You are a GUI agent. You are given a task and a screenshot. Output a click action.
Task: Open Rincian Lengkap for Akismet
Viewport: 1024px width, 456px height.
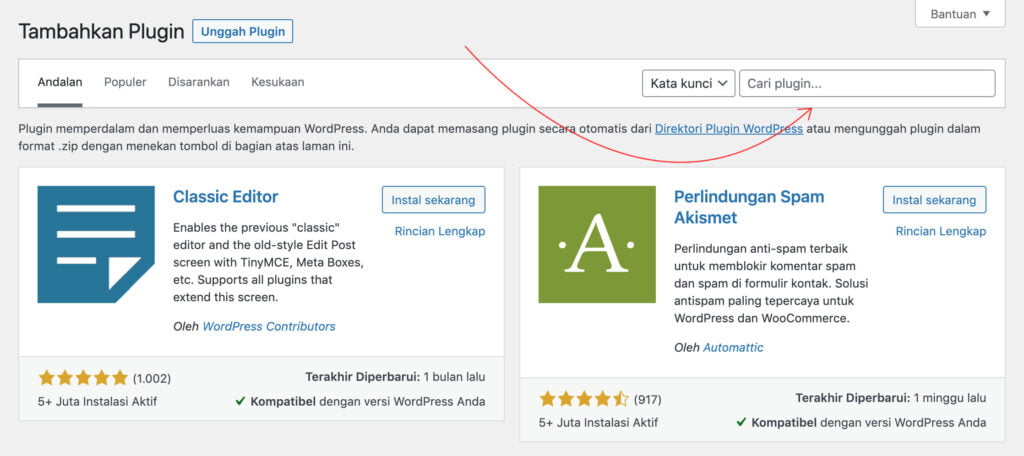point(941,231)
